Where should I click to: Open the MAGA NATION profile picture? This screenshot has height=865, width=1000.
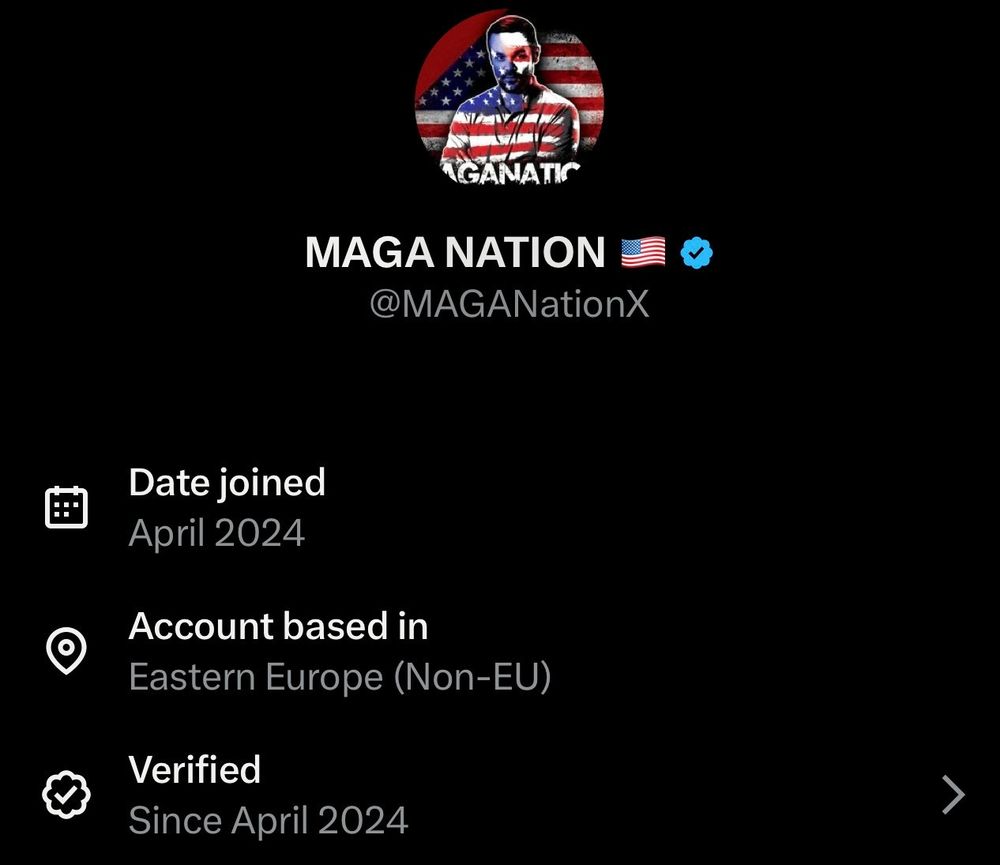509,98
